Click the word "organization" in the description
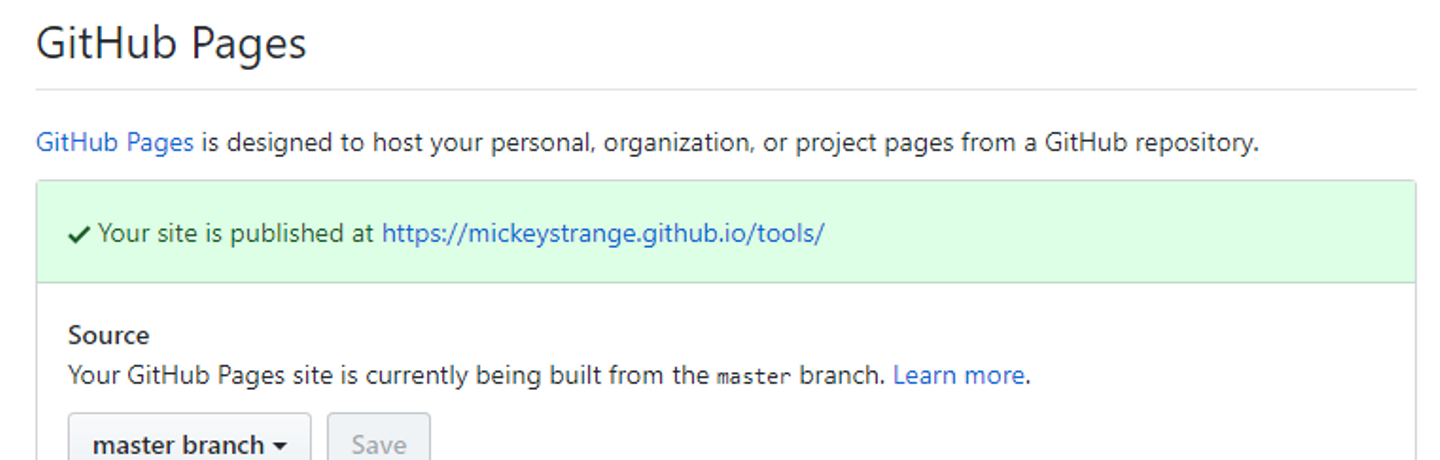Image resolution: width=1440 pixels, height=460 pixels. pos(677,143)
